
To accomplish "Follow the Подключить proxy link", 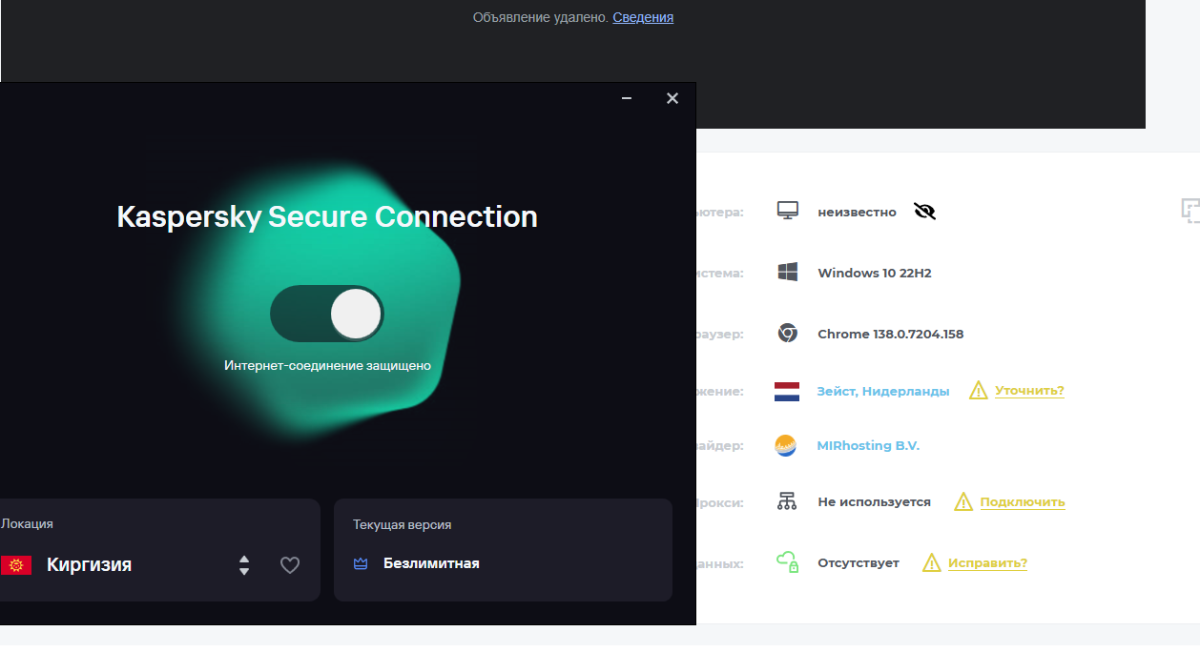I will (1022, 502).
